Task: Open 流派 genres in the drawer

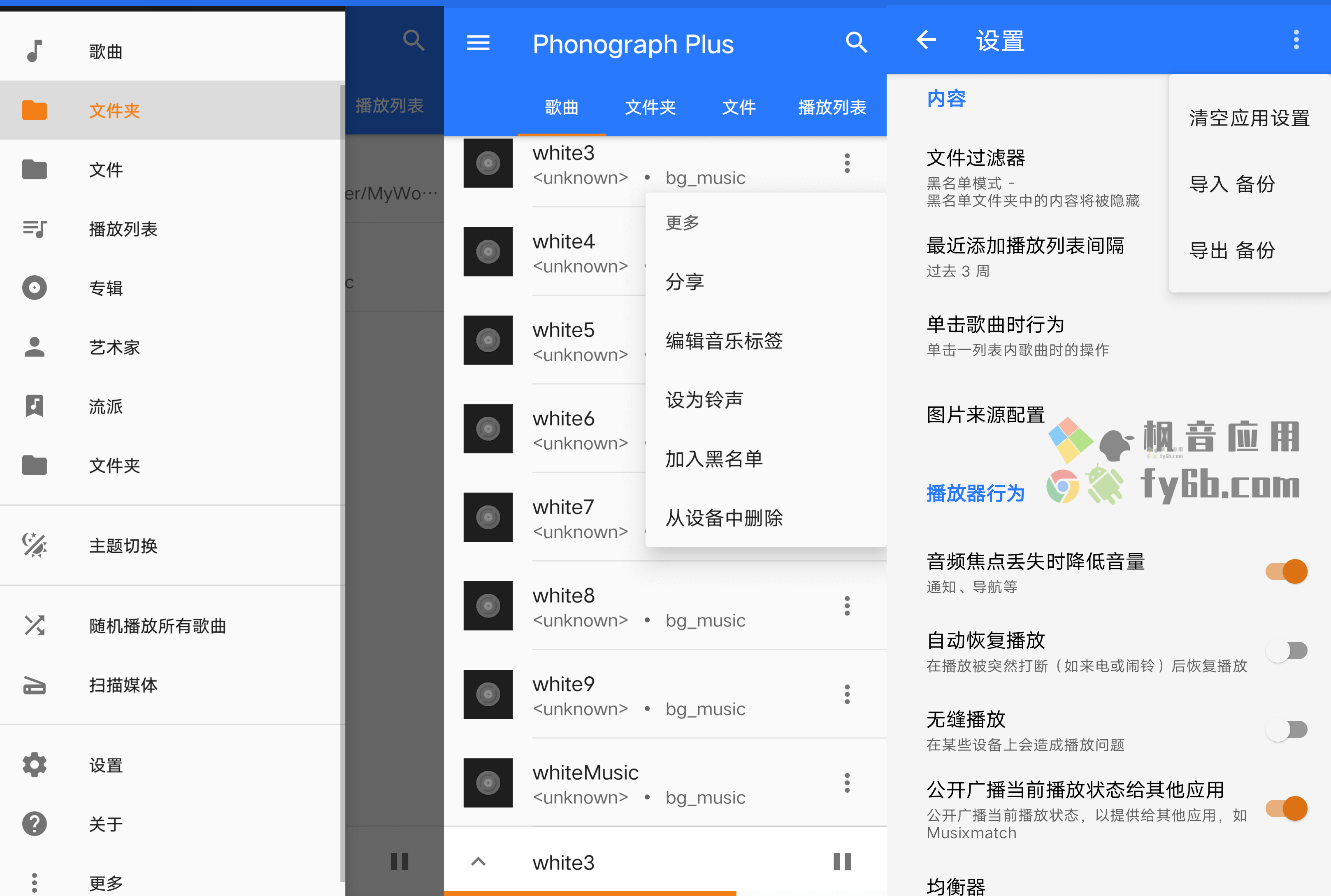Action: 172,406
